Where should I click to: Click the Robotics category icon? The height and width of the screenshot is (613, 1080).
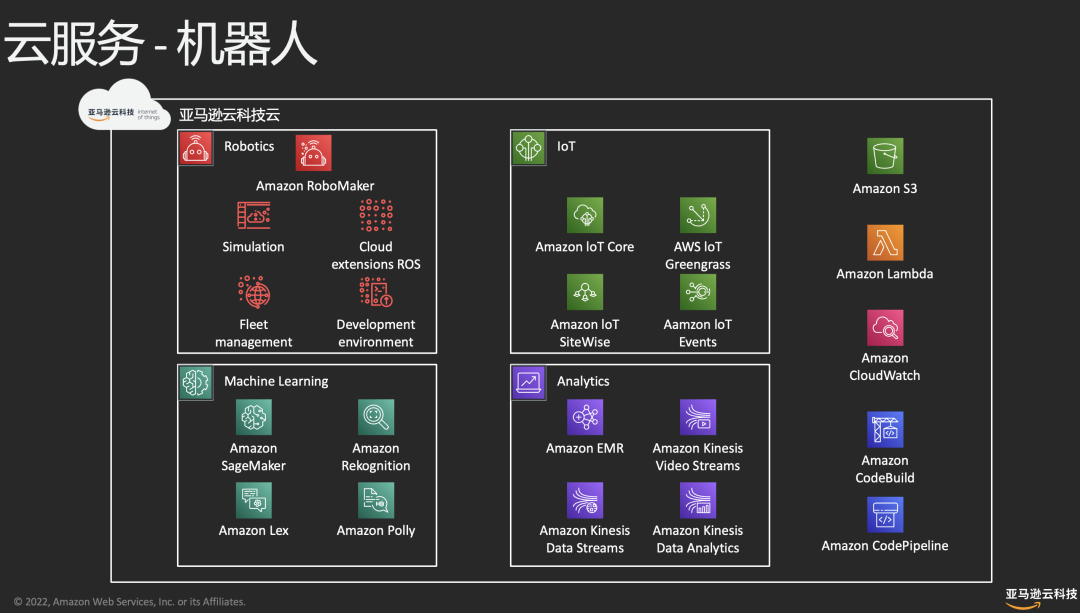click(196, 148)
